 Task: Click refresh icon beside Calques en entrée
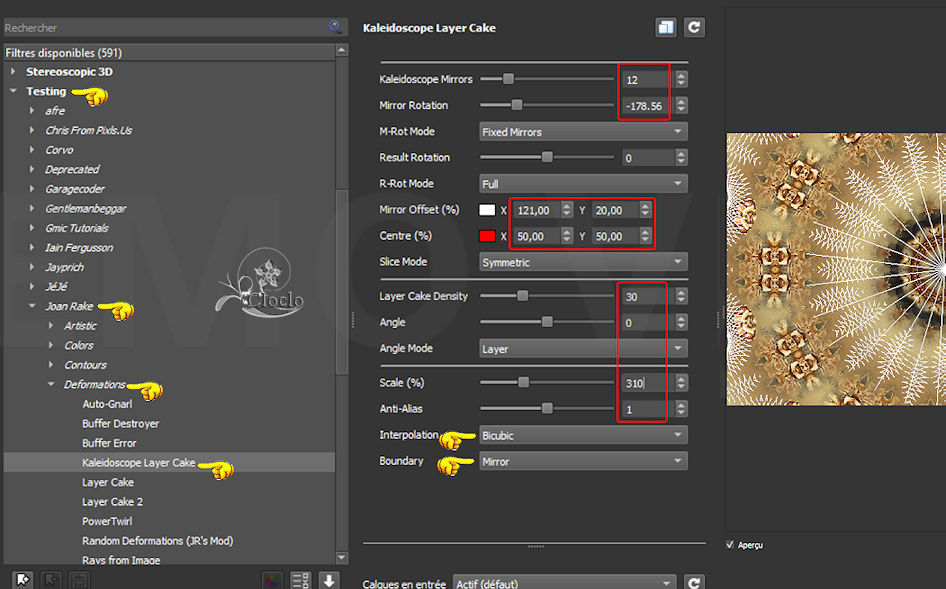coord(694,582)
